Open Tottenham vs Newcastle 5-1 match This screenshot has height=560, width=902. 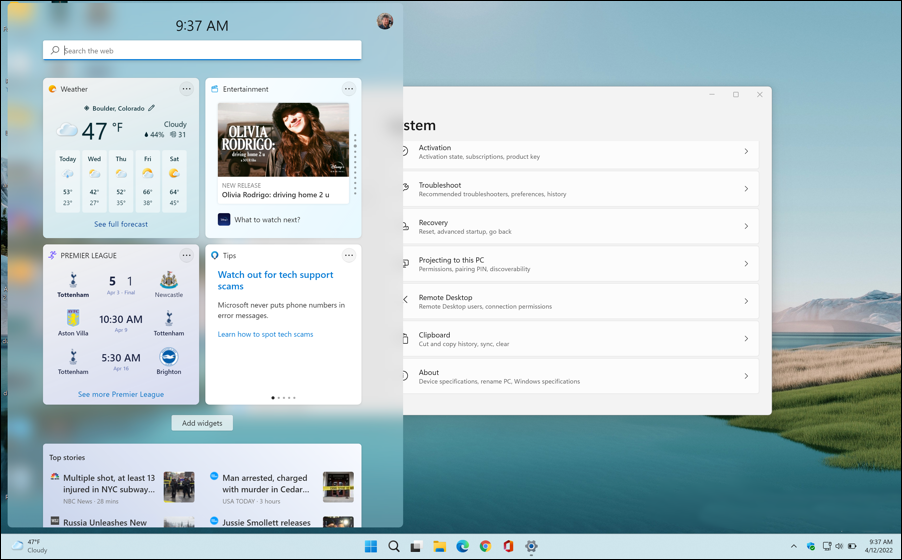click(x=121, y=285)
